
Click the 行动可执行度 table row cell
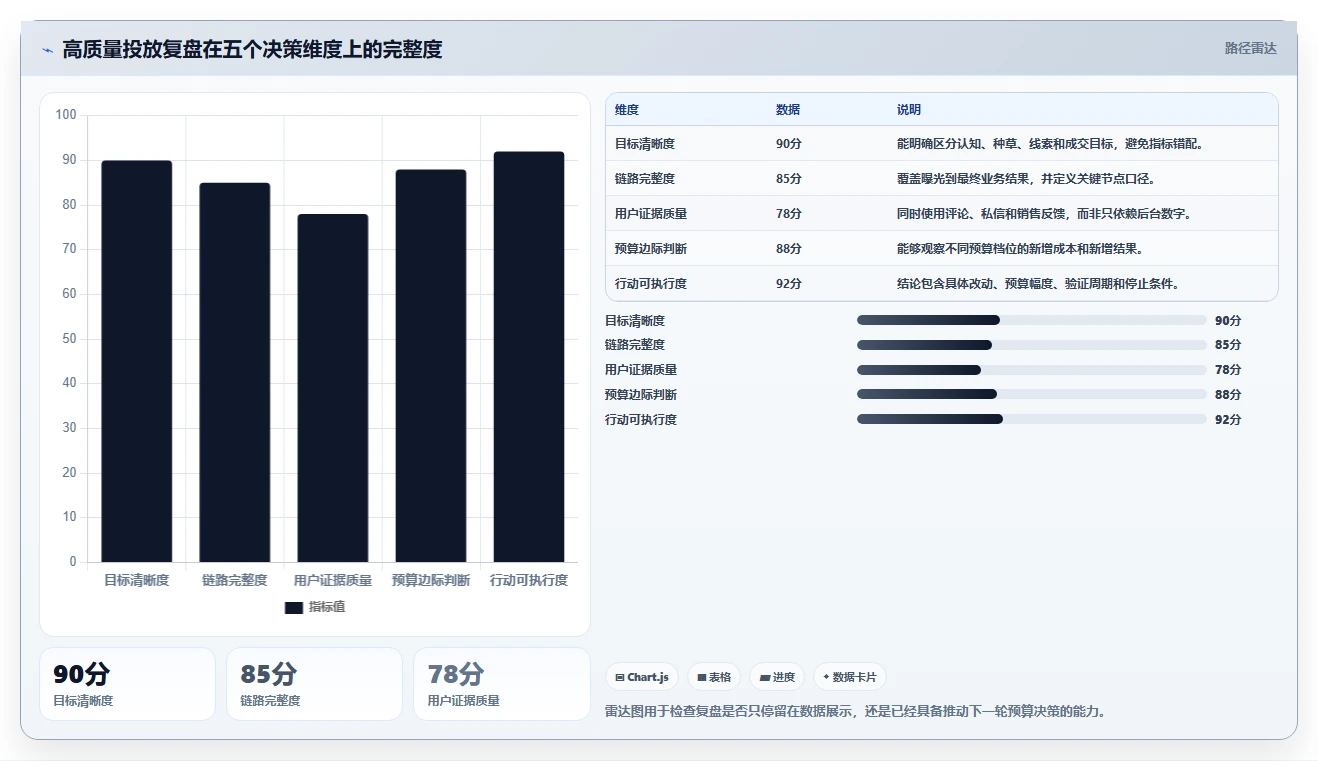[x=651, y=284]
